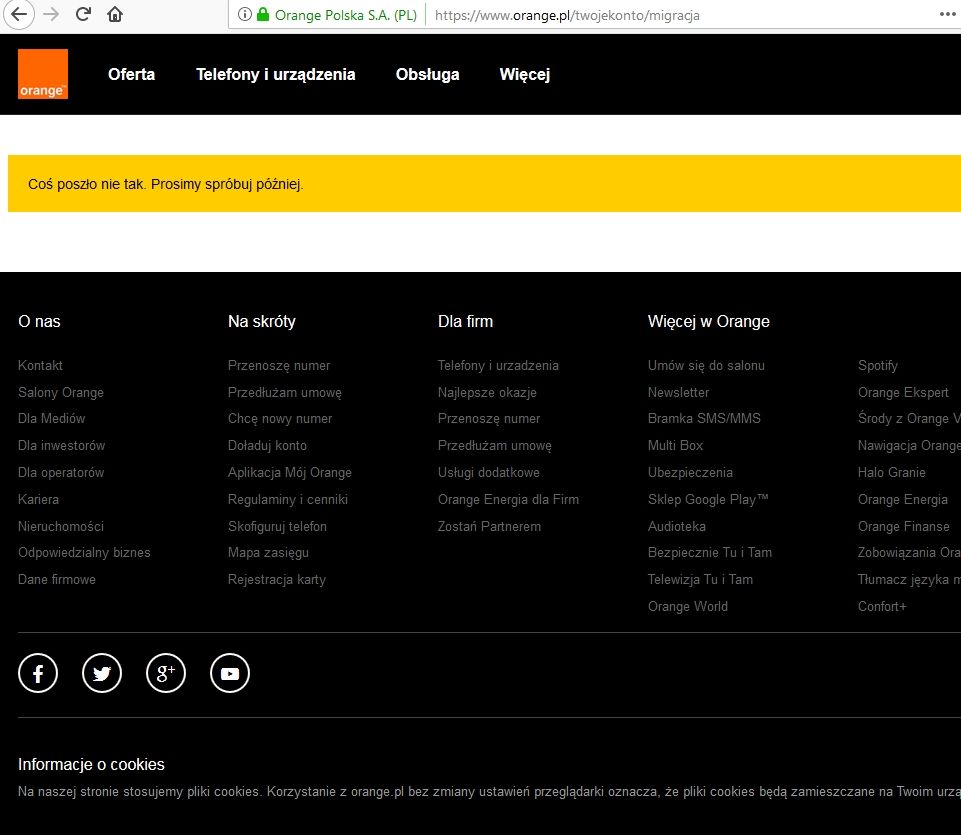Open the Doładuj konto link
Screen dimensions: 961x835
267,445
